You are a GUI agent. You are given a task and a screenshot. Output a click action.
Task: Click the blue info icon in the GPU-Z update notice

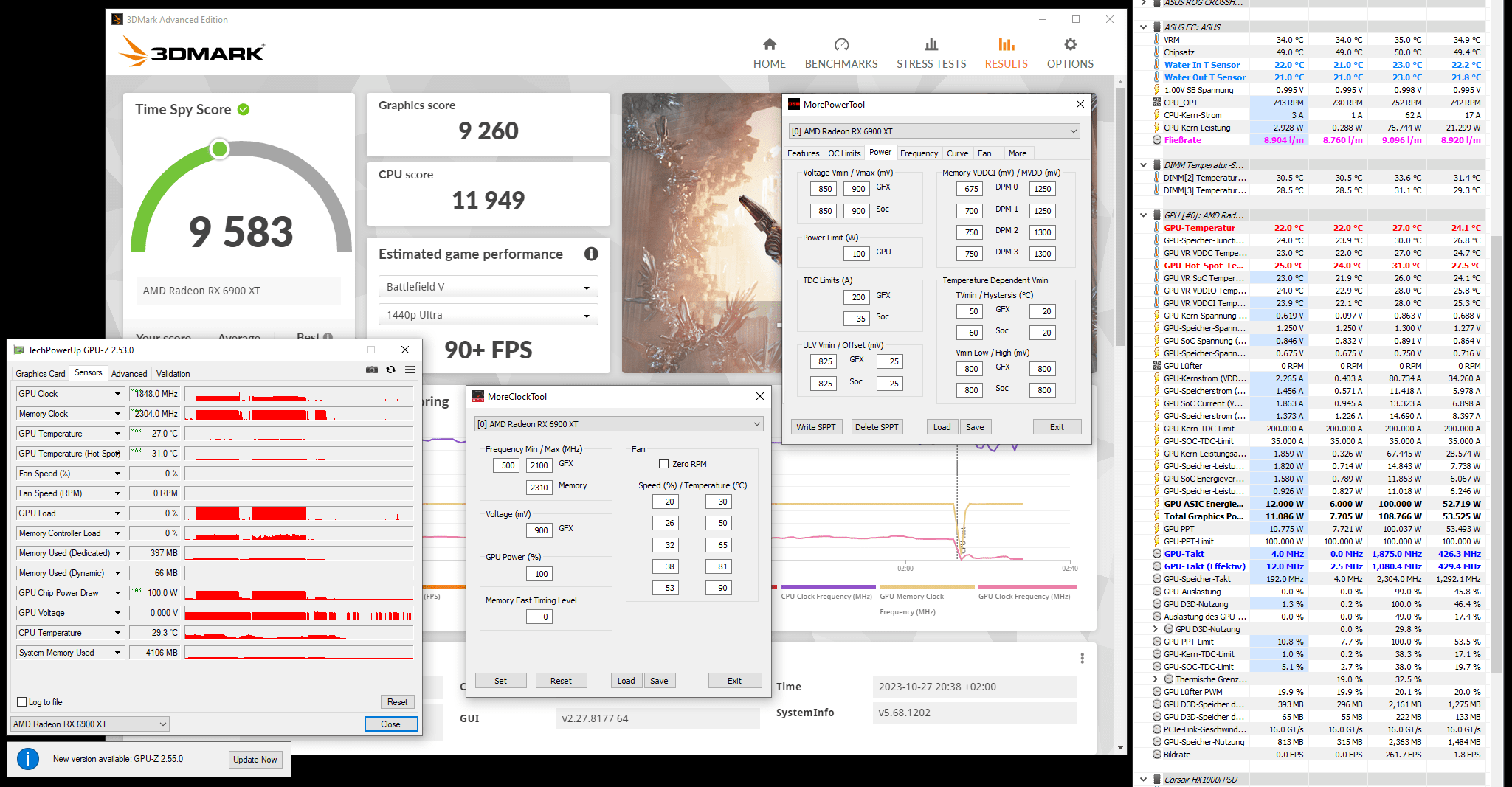click(x=28, y=759)
